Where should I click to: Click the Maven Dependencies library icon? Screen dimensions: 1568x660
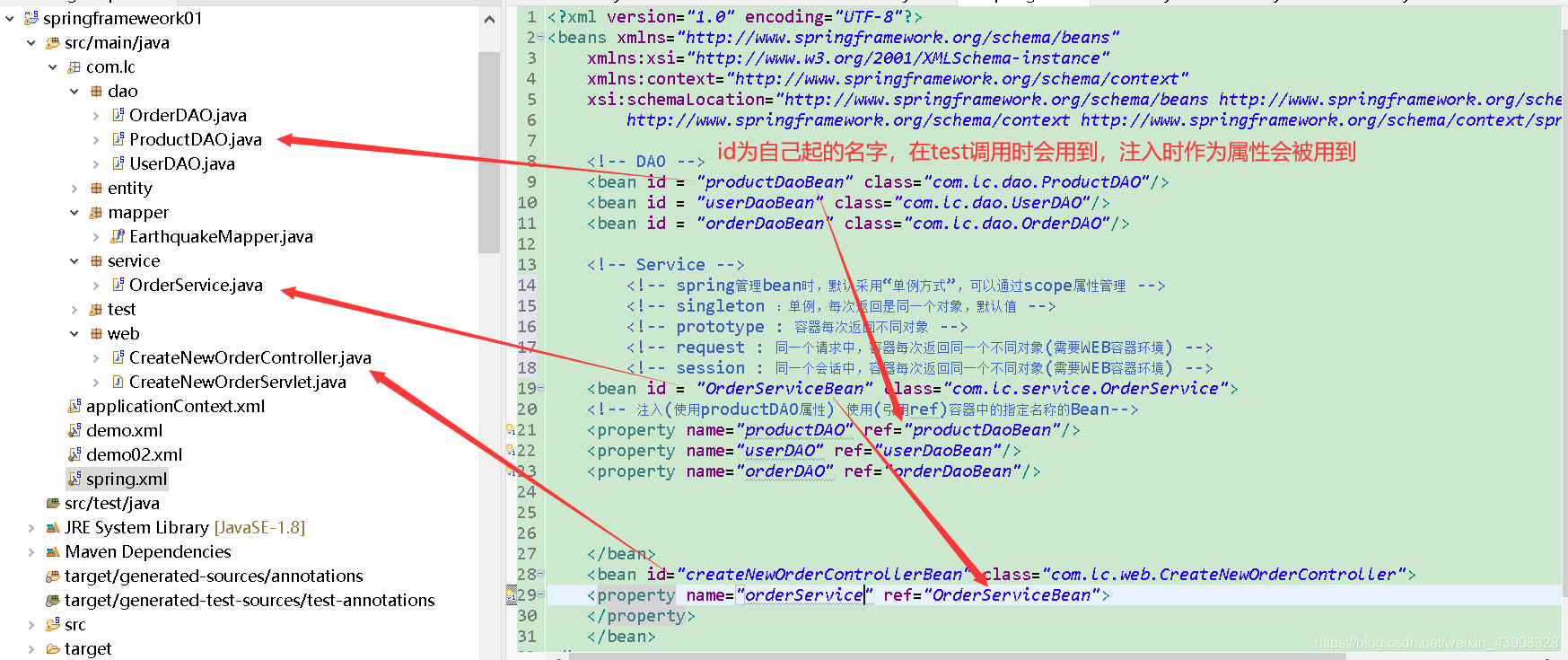pos(53,551)
